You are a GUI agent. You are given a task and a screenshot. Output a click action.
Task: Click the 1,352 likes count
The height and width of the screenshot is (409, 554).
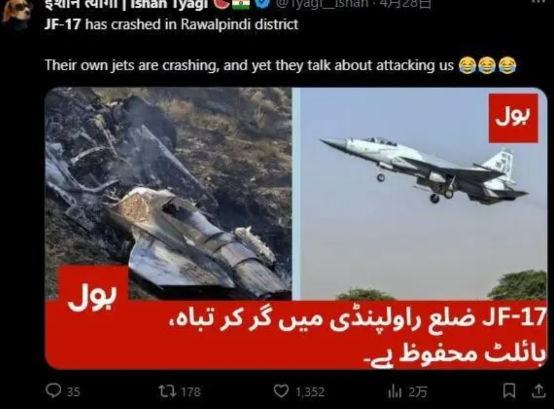tap(310, 392)
